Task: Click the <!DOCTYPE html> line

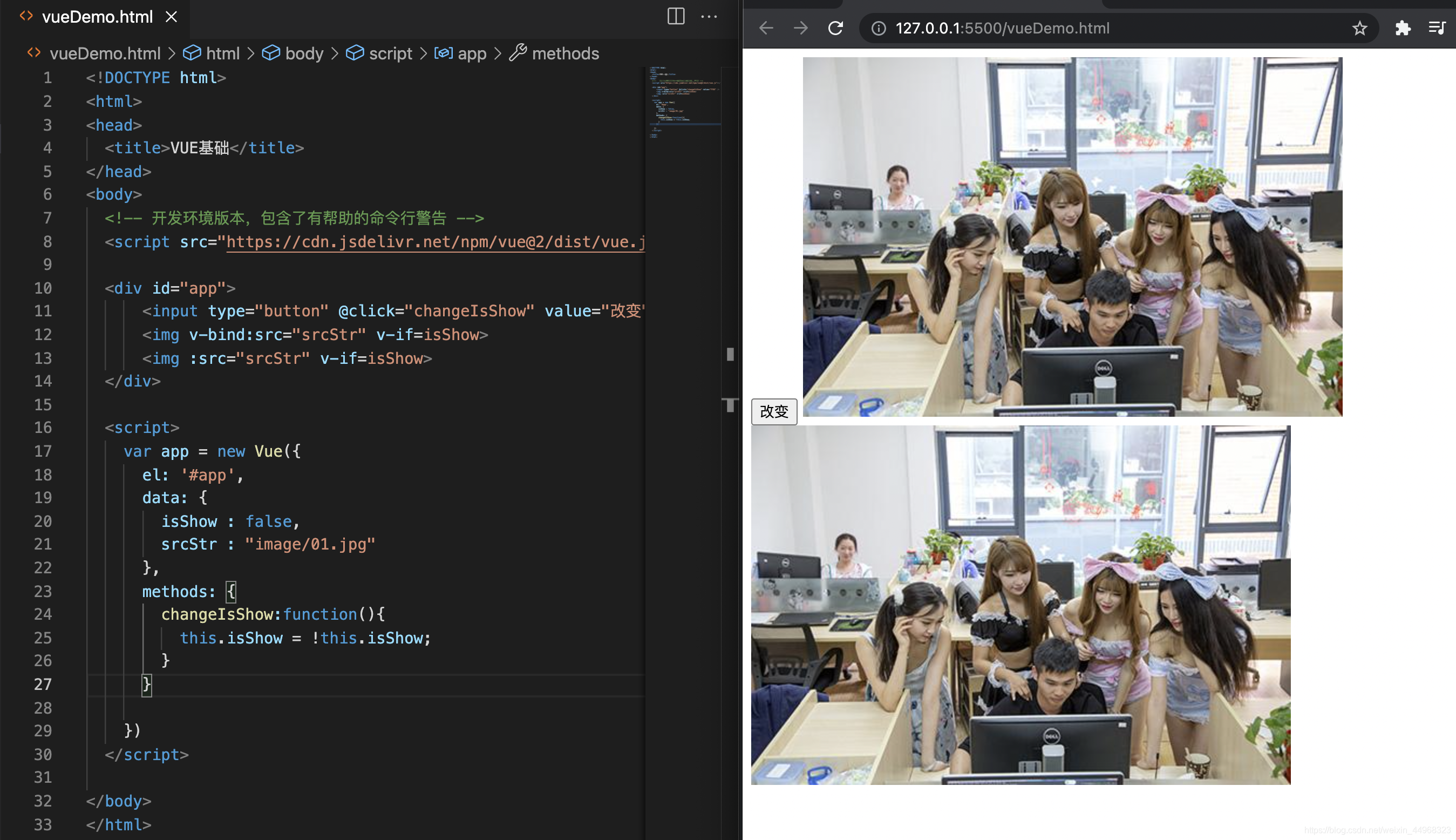Action: tap(155, 78)
